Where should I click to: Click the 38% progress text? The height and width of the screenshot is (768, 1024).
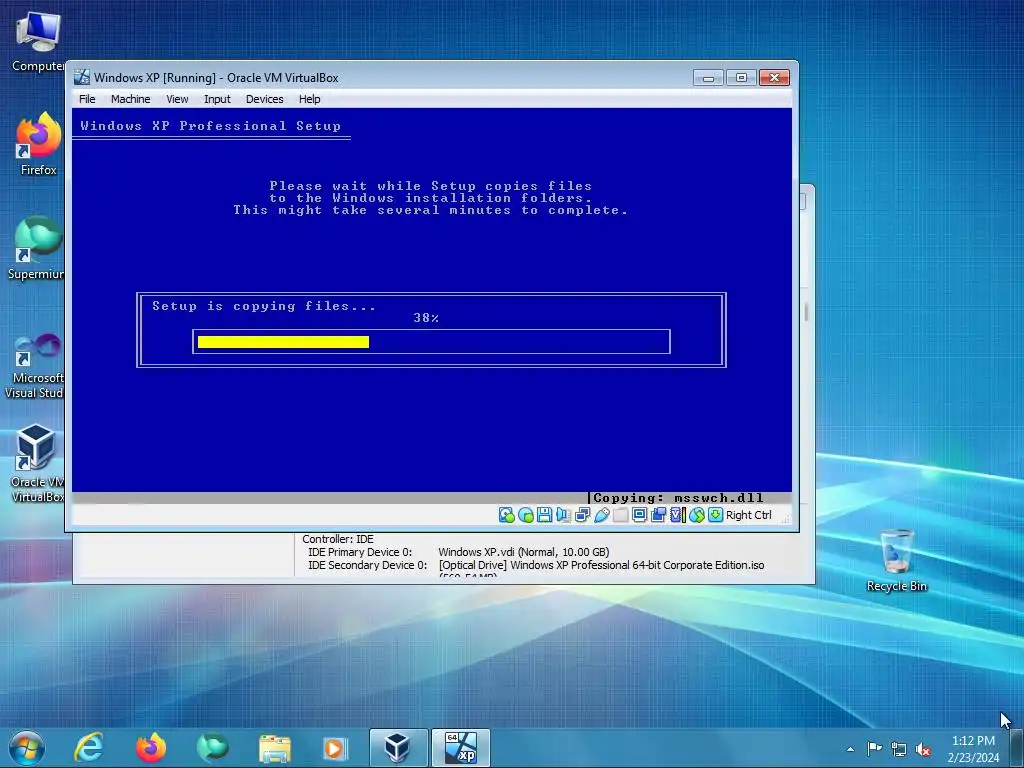426,318
